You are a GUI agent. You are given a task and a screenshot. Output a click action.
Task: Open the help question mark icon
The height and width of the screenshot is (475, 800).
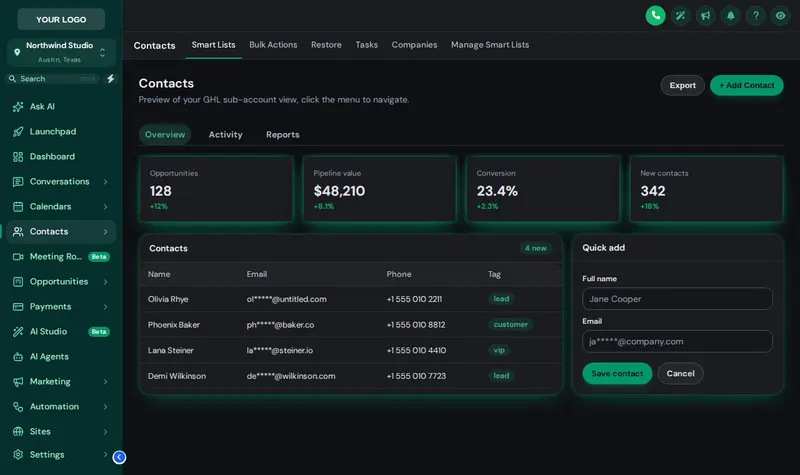(x=755, y=15)
